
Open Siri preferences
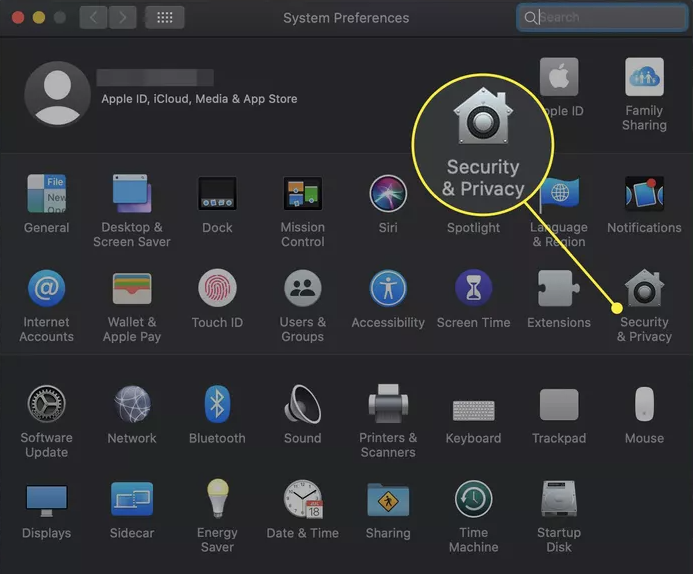[x=388, y=194]
